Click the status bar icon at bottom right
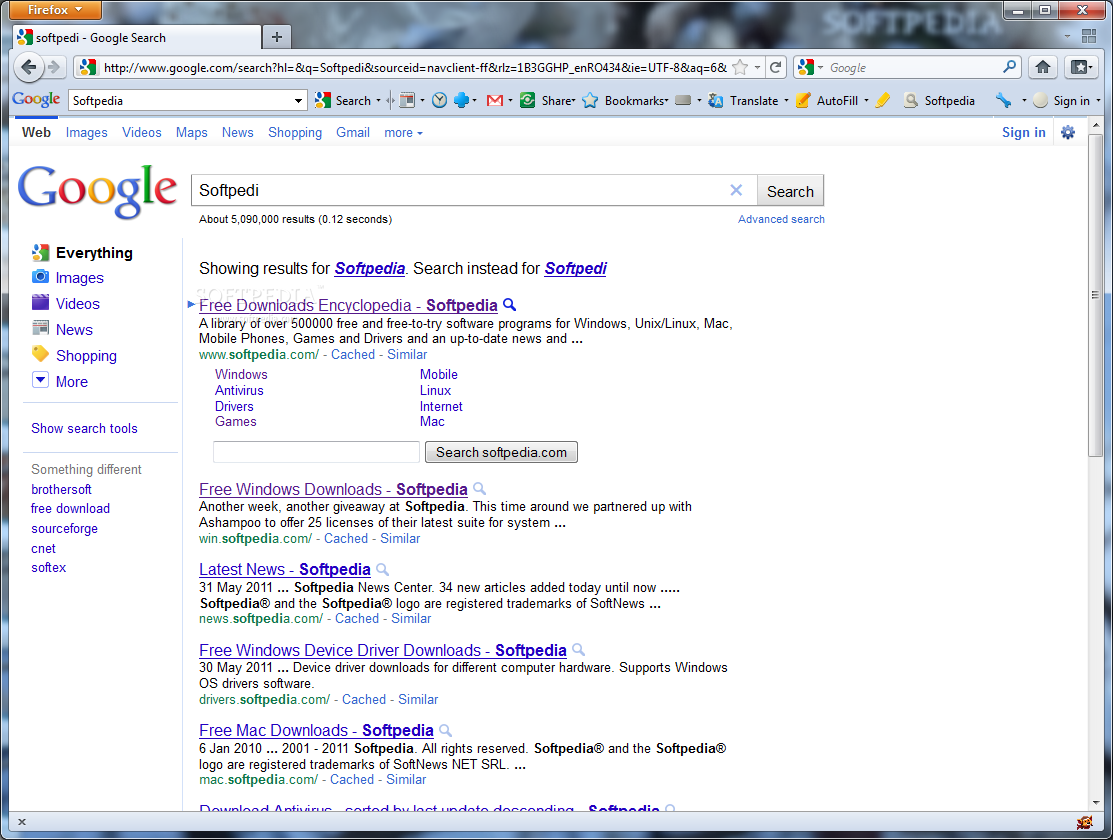This screenshot has height=840, width=1113. click(x=1084, y=822)
